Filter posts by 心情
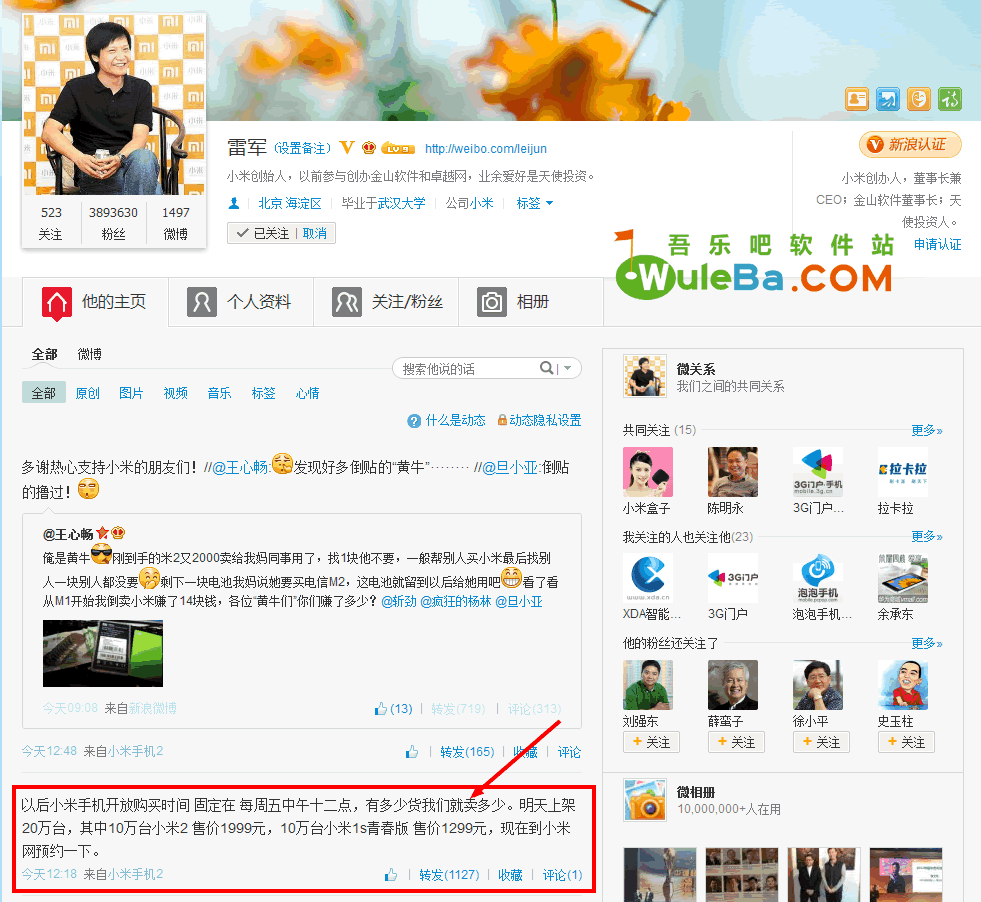Viewport: 981px width, 902px height. [308, 393]
